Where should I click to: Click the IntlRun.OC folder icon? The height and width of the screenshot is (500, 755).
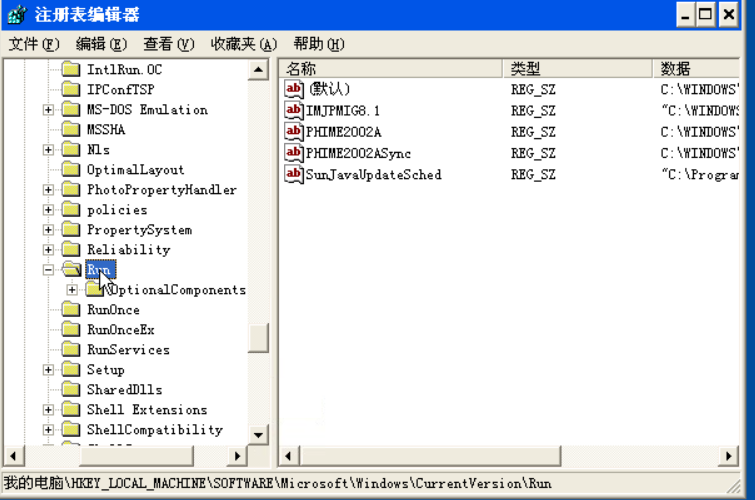pos(71,69)
